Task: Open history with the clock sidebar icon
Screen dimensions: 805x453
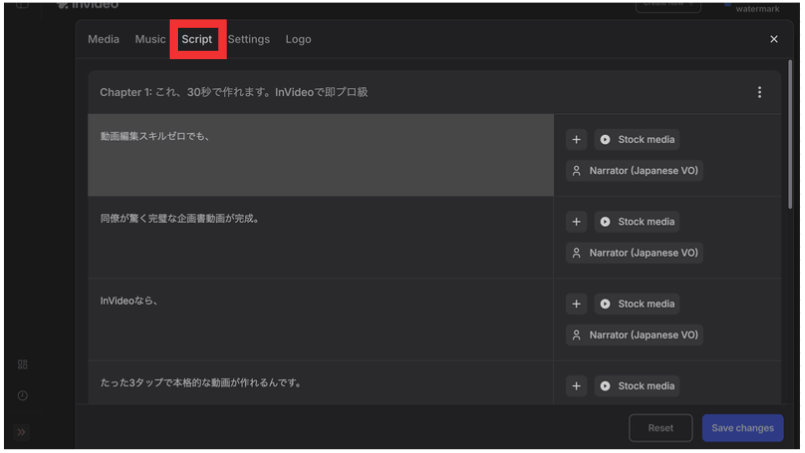Action: pyautogui.click(x=22, y=397)
